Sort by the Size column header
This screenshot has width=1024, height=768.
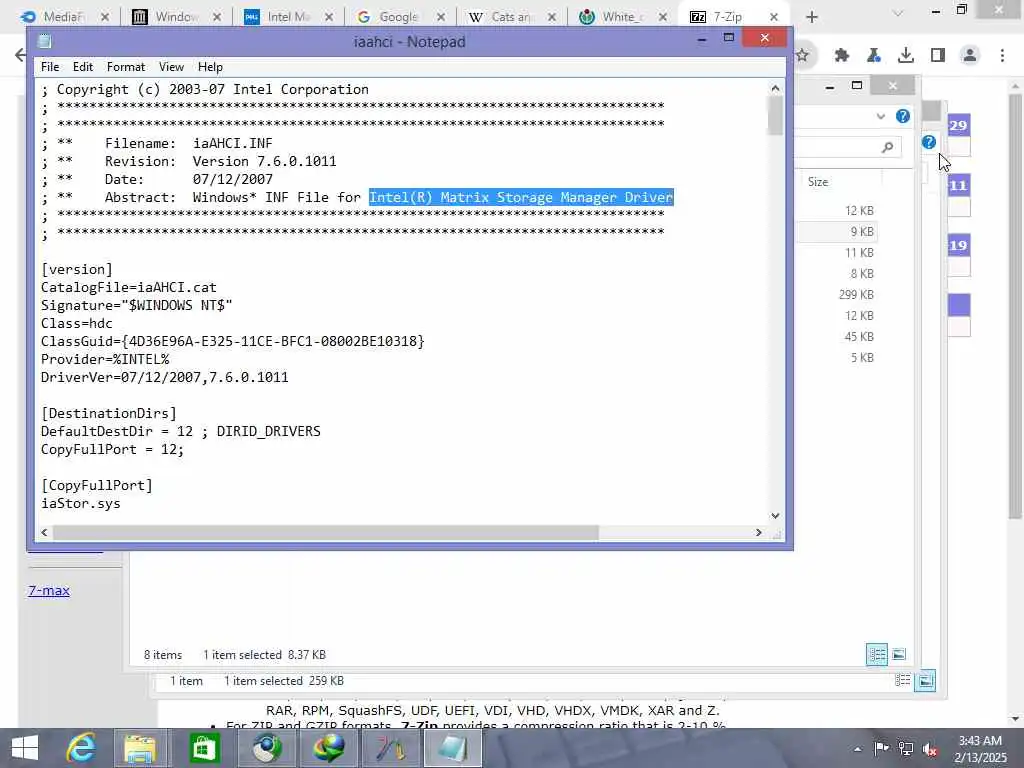(x=818, y=182)
